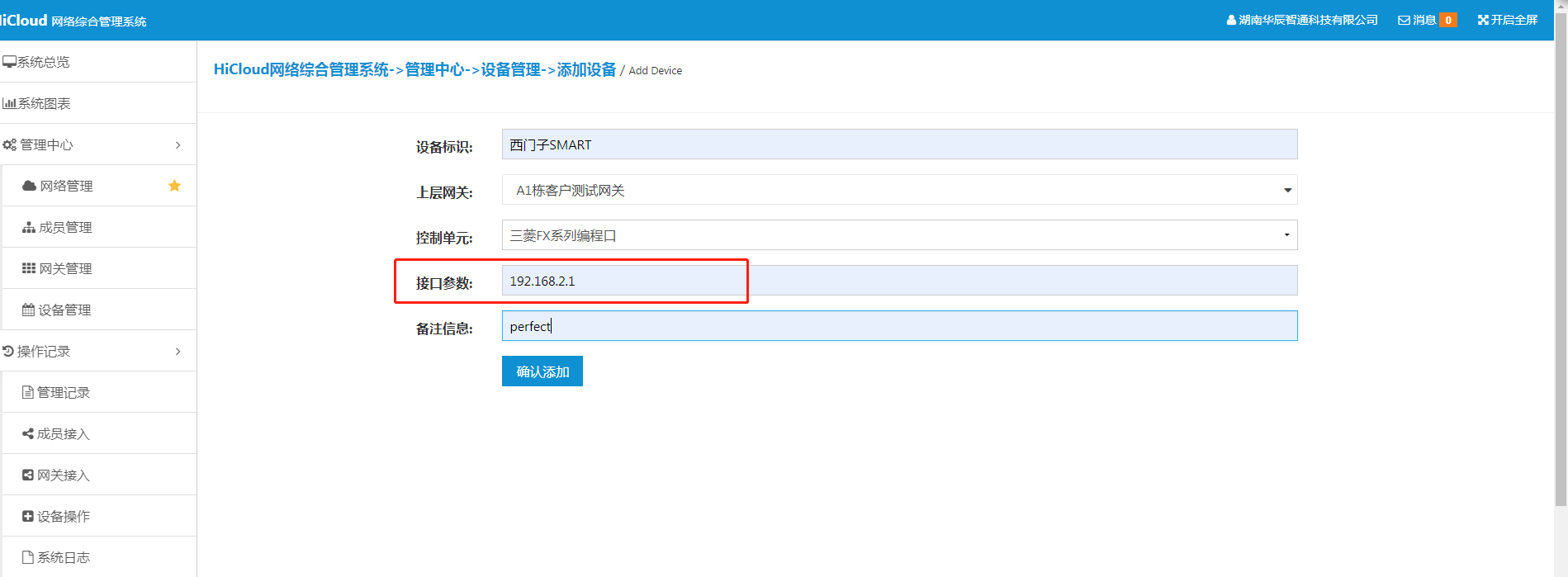Collapse the 管理中心 section chevron
1568x577 pixels.
178,145
